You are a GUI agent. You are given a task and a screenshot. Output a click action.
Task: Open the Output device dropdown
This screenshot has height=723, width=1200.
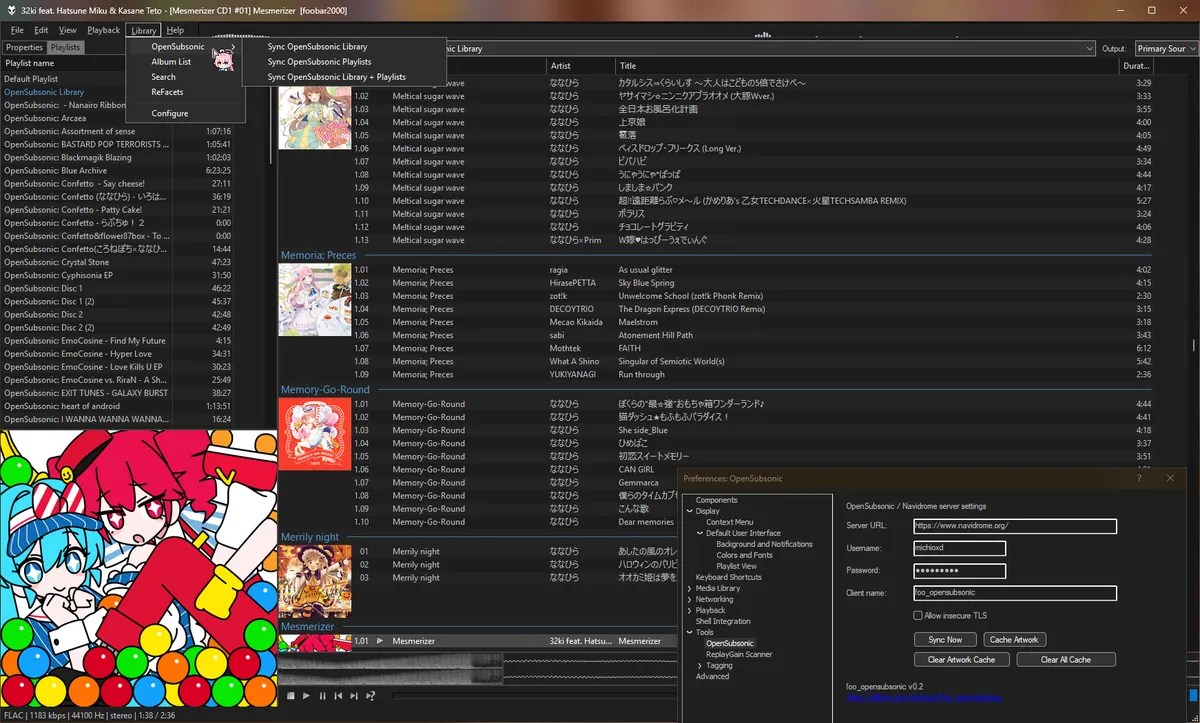[1165, 47]
